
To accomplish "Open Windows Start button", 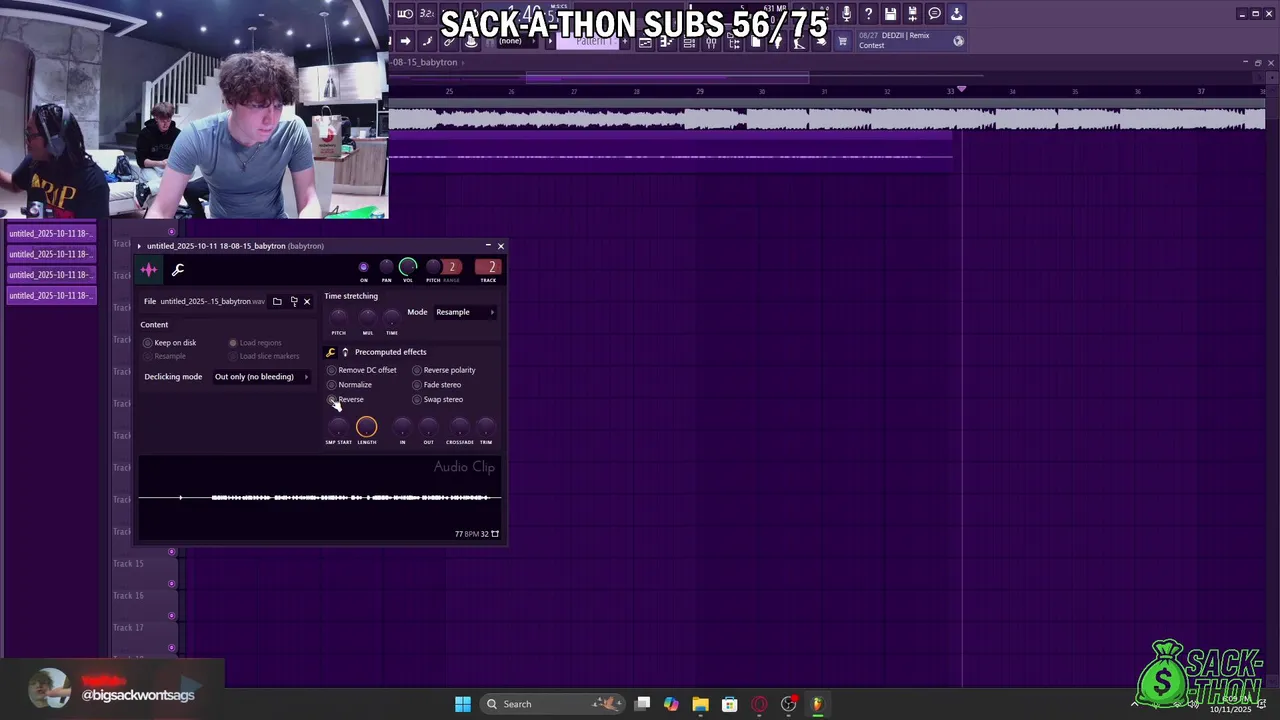I will tap(463, 704).
